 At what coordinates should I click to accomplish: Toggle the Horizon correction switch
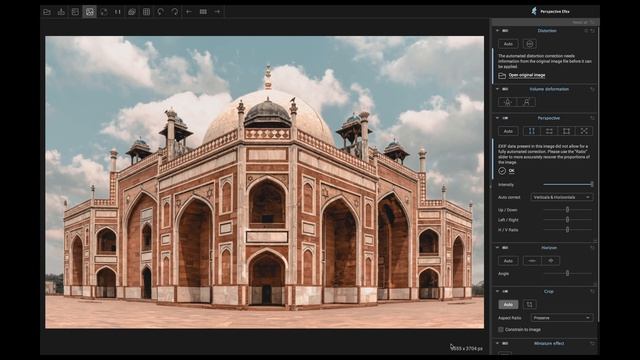(x=505, y=247)
